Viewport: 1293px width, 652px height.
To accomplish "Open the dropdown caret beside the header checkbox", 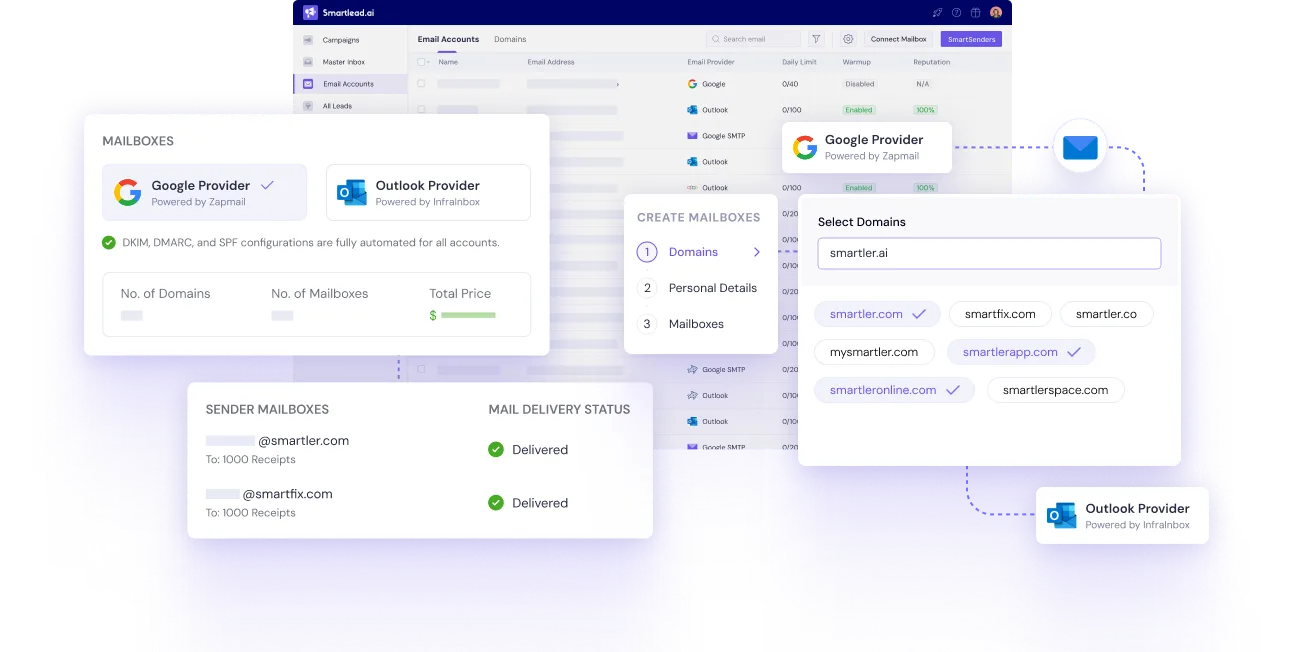I will 429,62.
